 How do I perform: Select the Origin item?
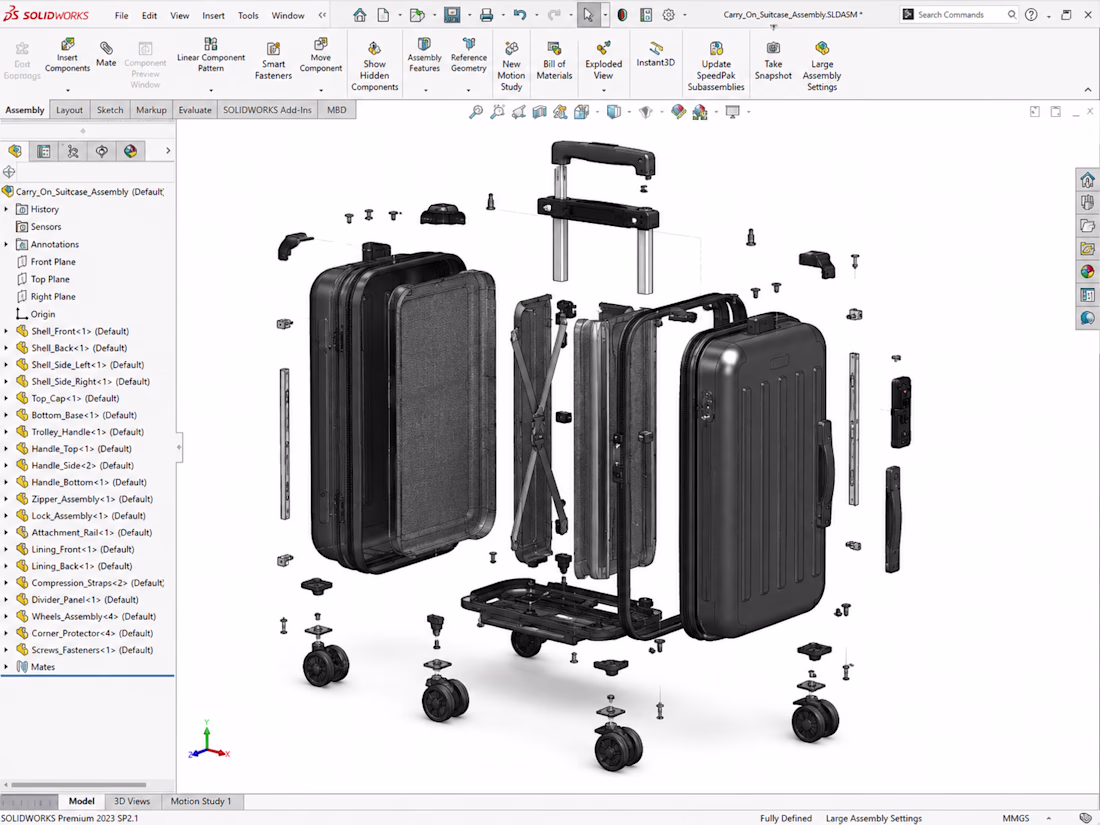coord(42,314)
